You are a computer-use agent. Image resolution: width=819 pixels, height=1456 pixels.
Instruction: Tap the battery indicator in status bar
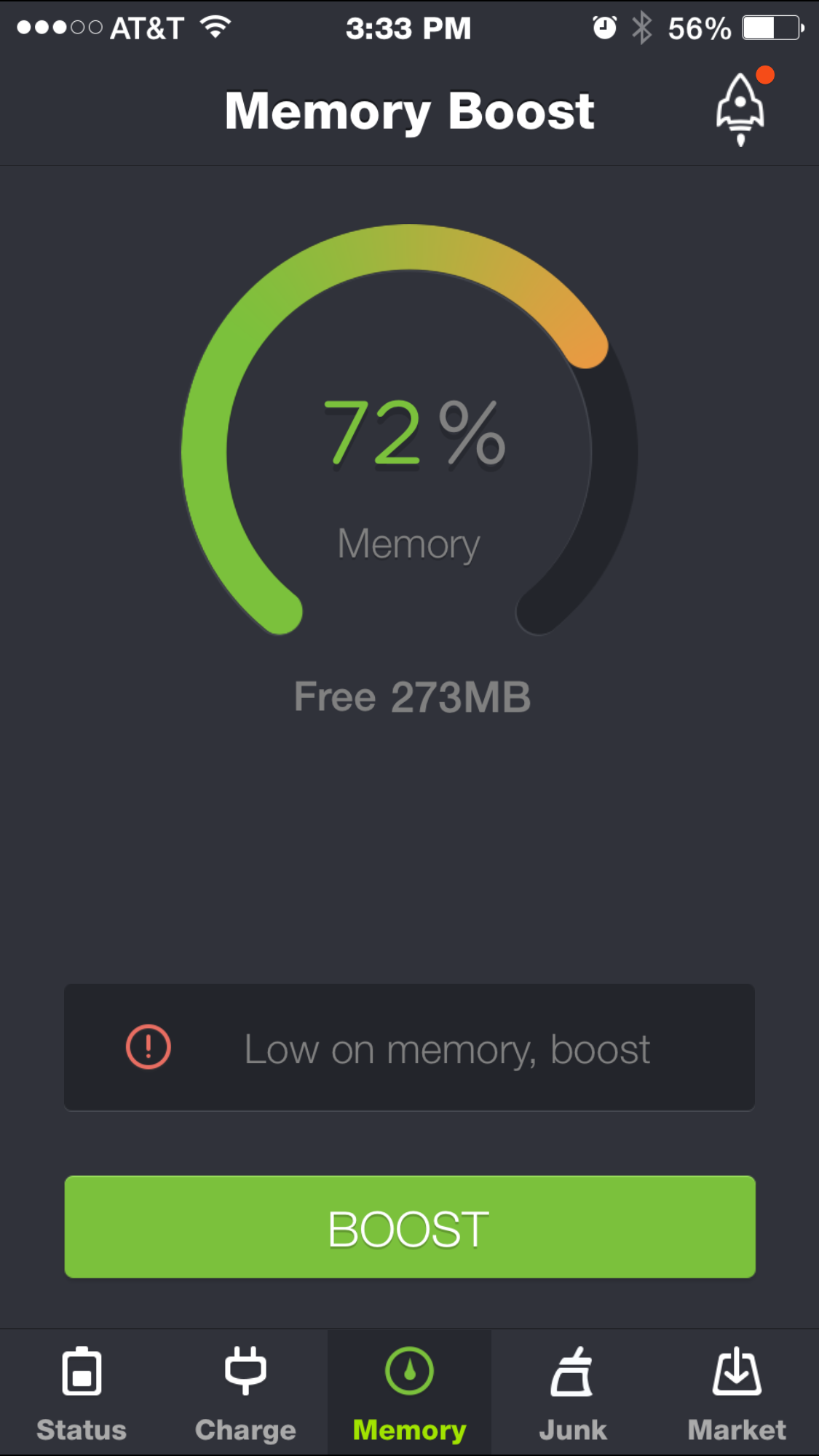tap(773, 28)
